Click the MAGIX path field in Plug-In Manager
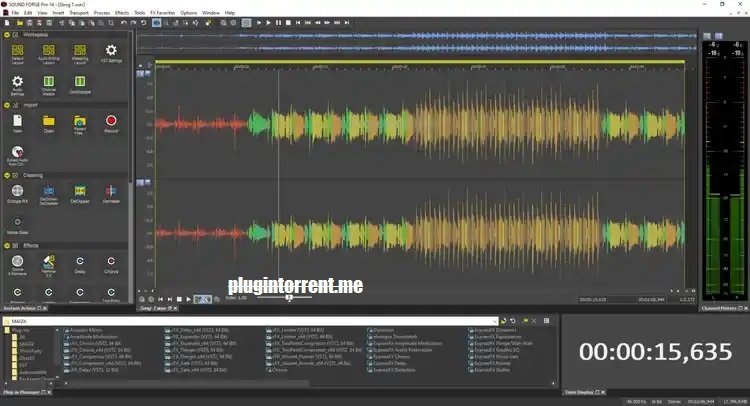The height and width of the screenshot is (406, 750). tap(251, 321)
